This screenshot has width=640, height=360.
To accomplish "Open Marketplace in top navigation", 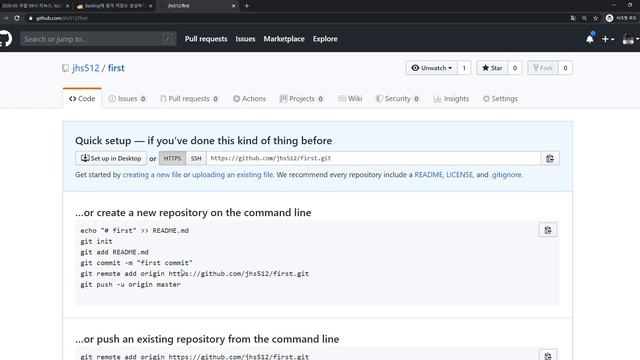I will coord(284,39).
